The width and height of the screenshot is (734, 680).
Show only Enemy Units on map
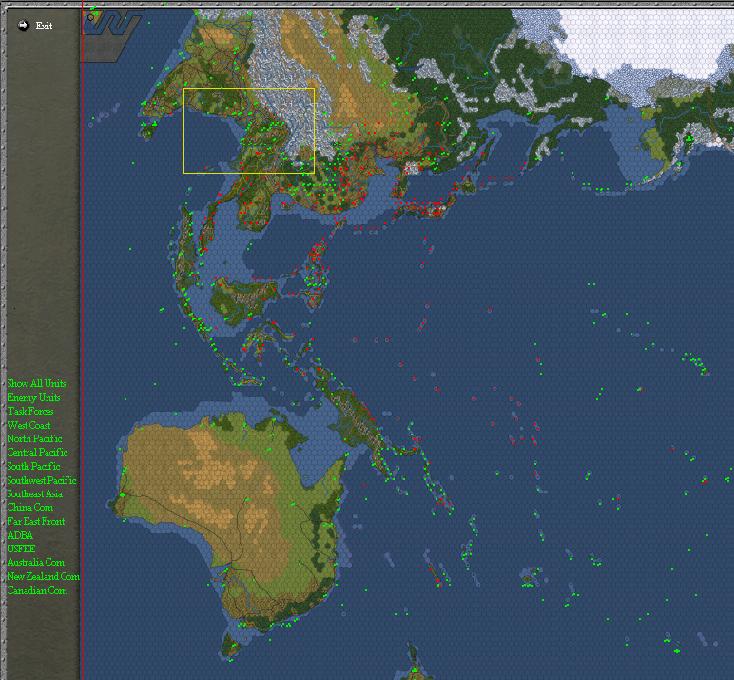coord(34,397)
